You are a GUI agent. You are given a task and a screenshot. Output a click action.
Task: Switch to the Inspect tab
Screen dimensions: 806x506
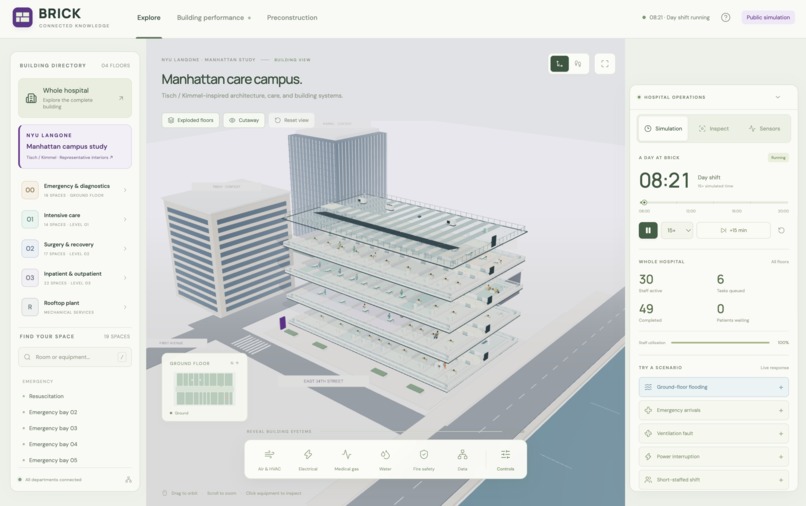click(714, 129)
